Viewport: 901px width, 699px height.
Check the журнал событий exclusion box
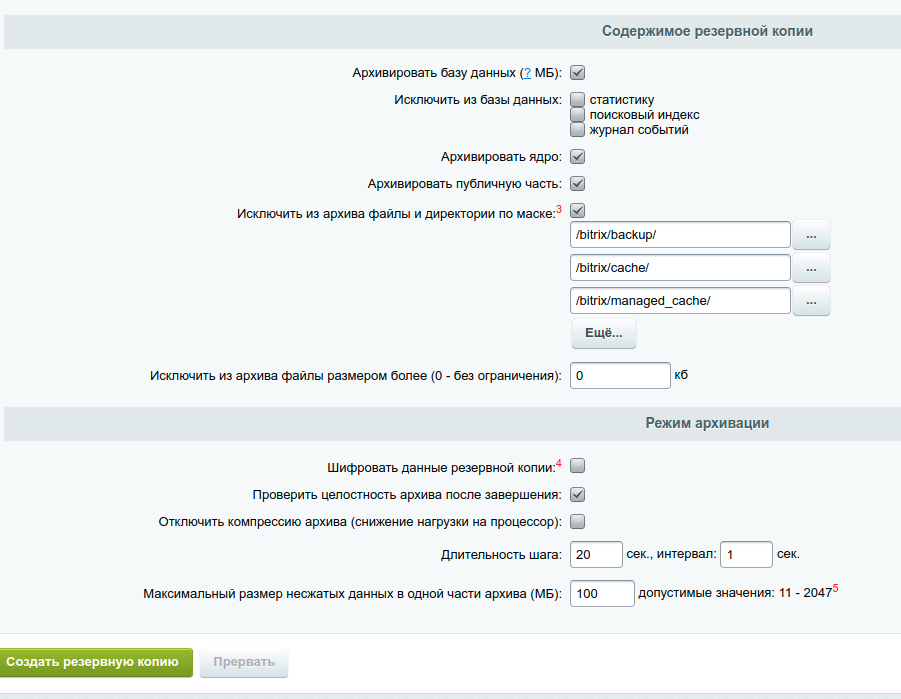coord(577,129)
